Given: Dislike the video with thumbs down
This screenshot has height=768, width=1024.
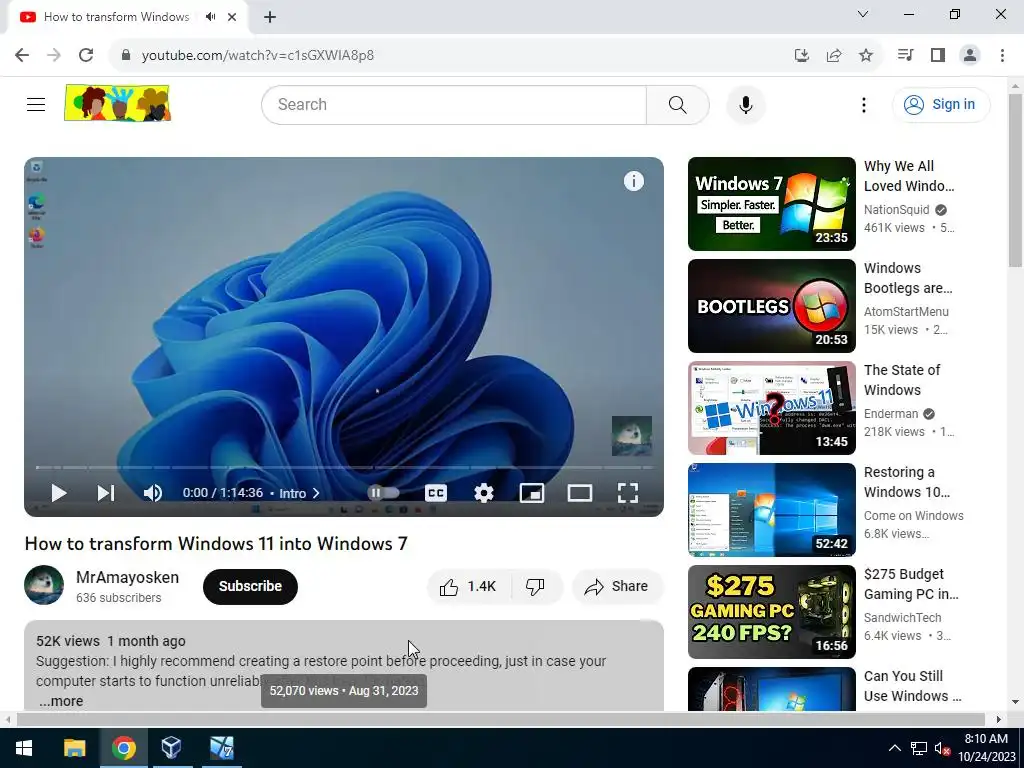Looking at the screenshot, I should tap(536, 586).
